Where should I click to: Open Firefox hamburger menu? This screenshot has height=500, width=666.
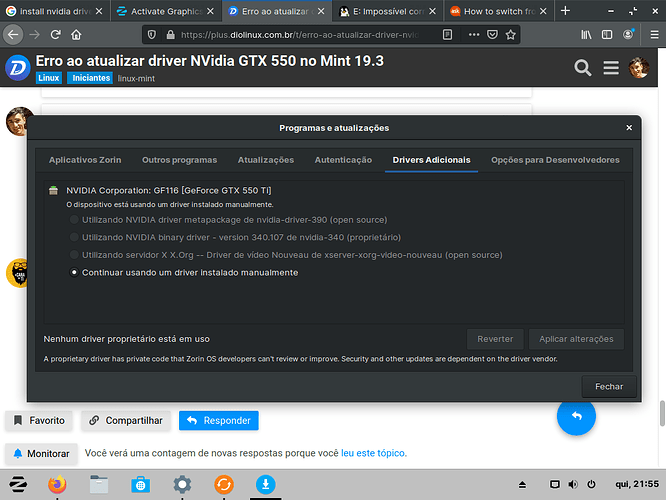[x=654, y=34]
